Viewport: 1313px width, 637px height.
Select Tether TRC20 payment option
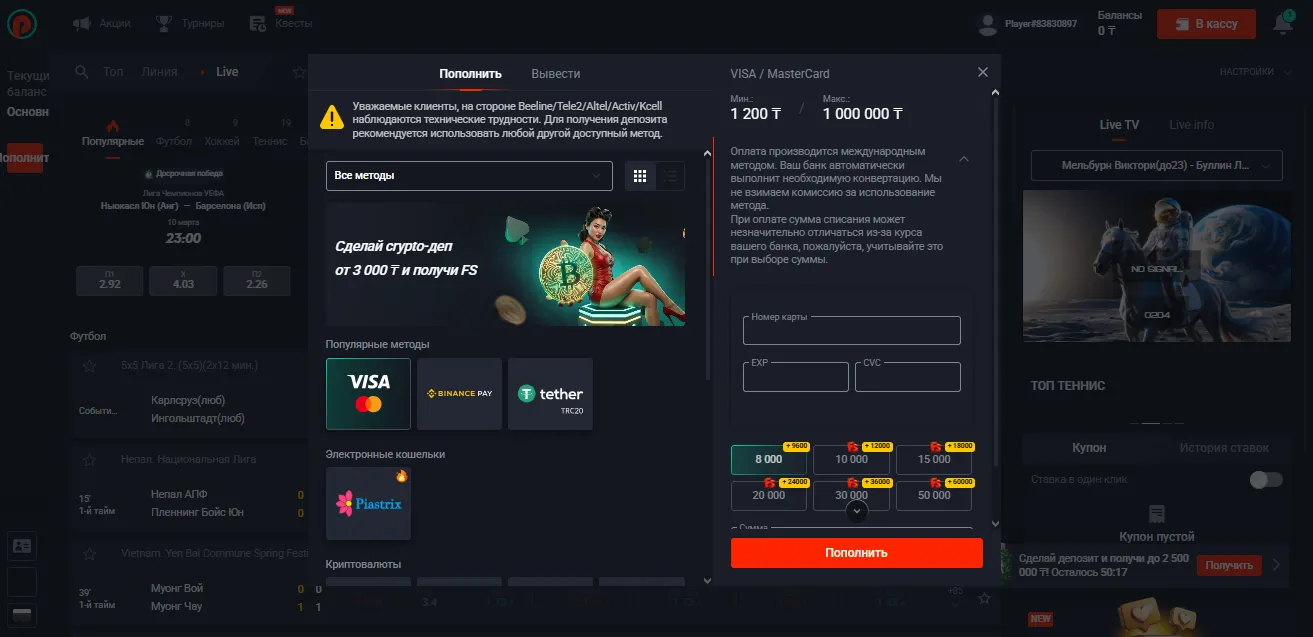(x=550, y=394)
